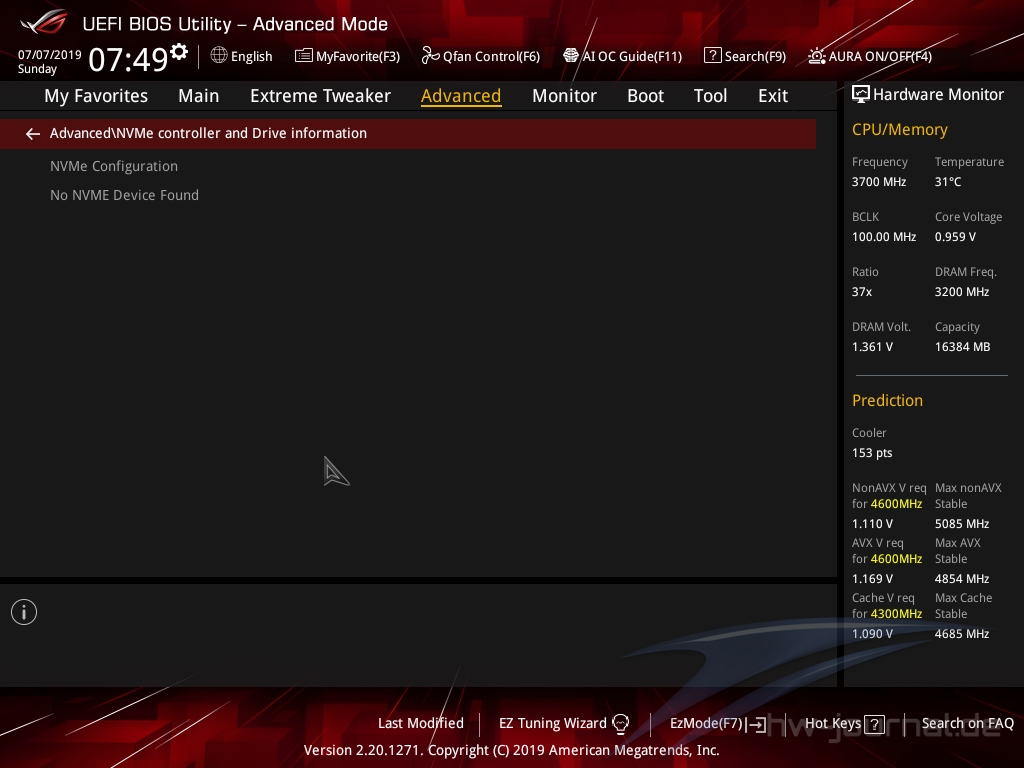
Task: Open Search on FAQ link
Action: [968, 724]
